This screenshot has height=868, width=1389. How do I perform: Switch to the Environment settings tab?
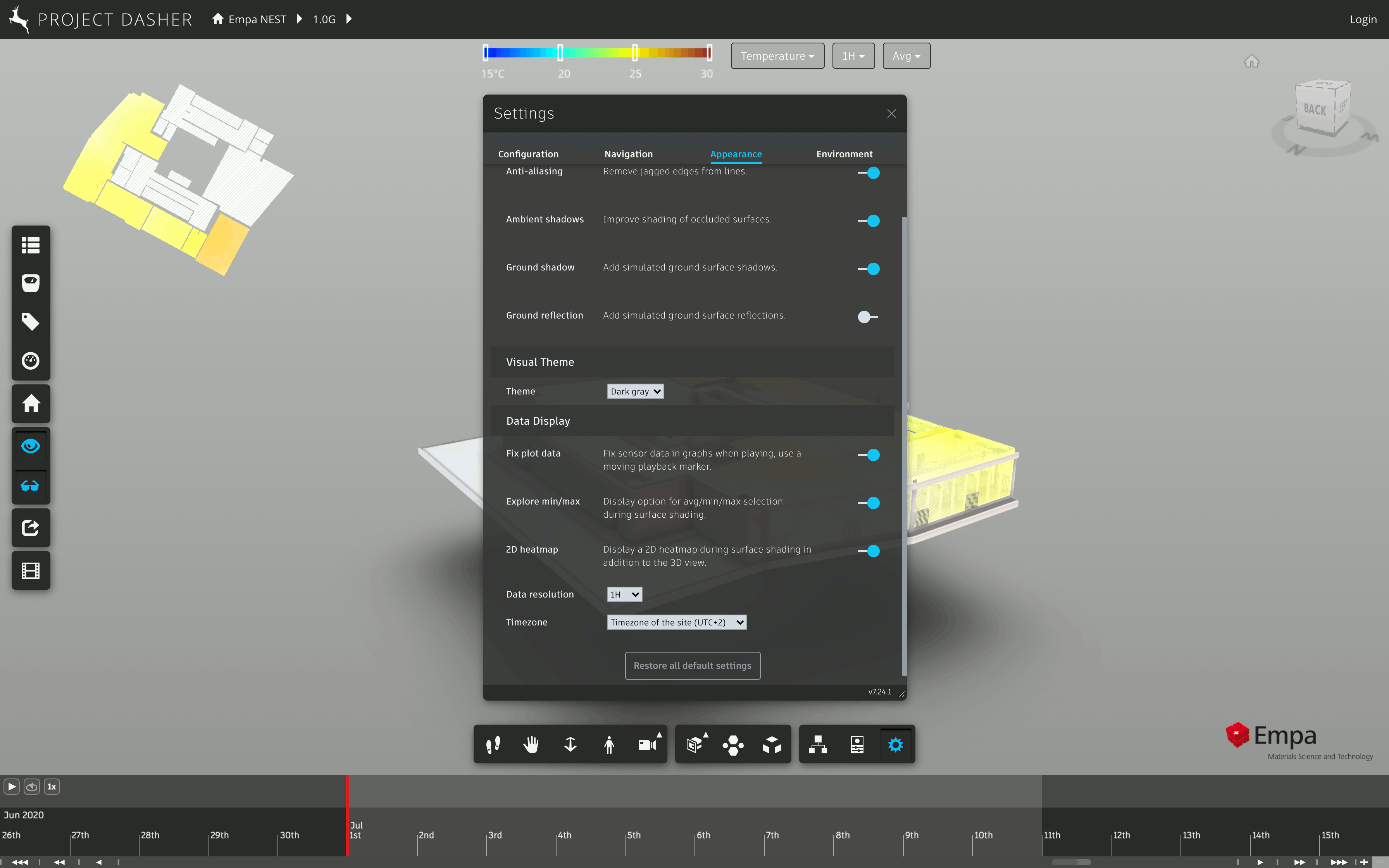point(844,154)
